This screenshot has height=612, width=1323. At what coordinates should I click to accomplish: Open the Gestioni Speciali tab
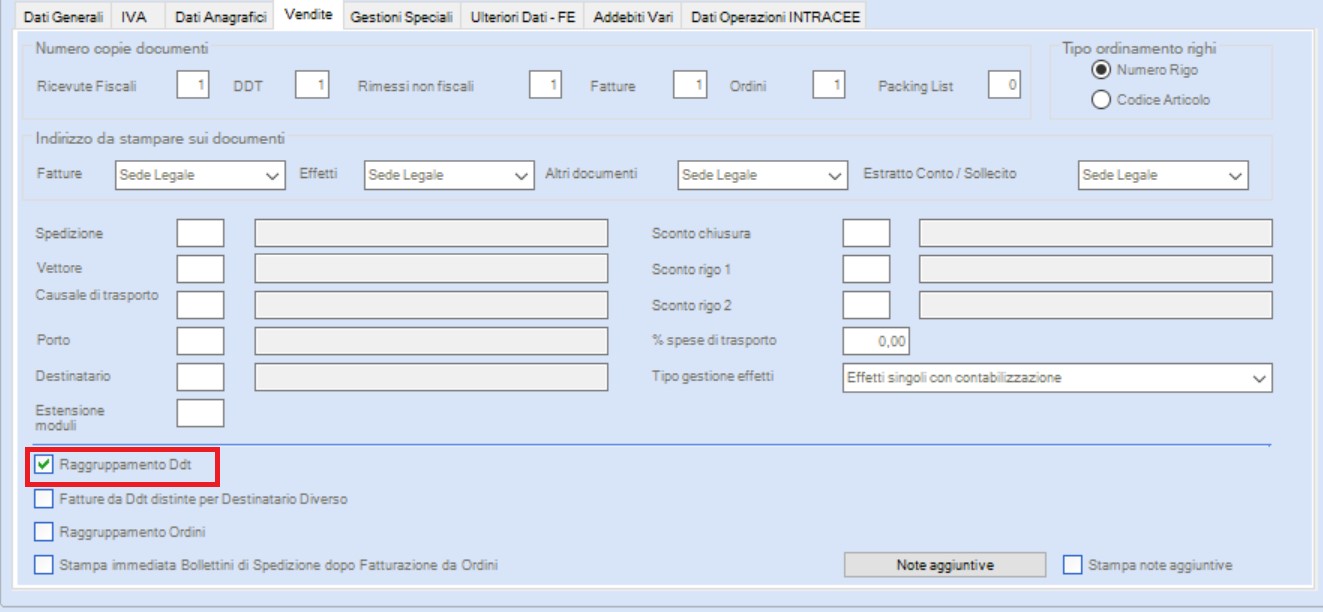coord(401,16)
